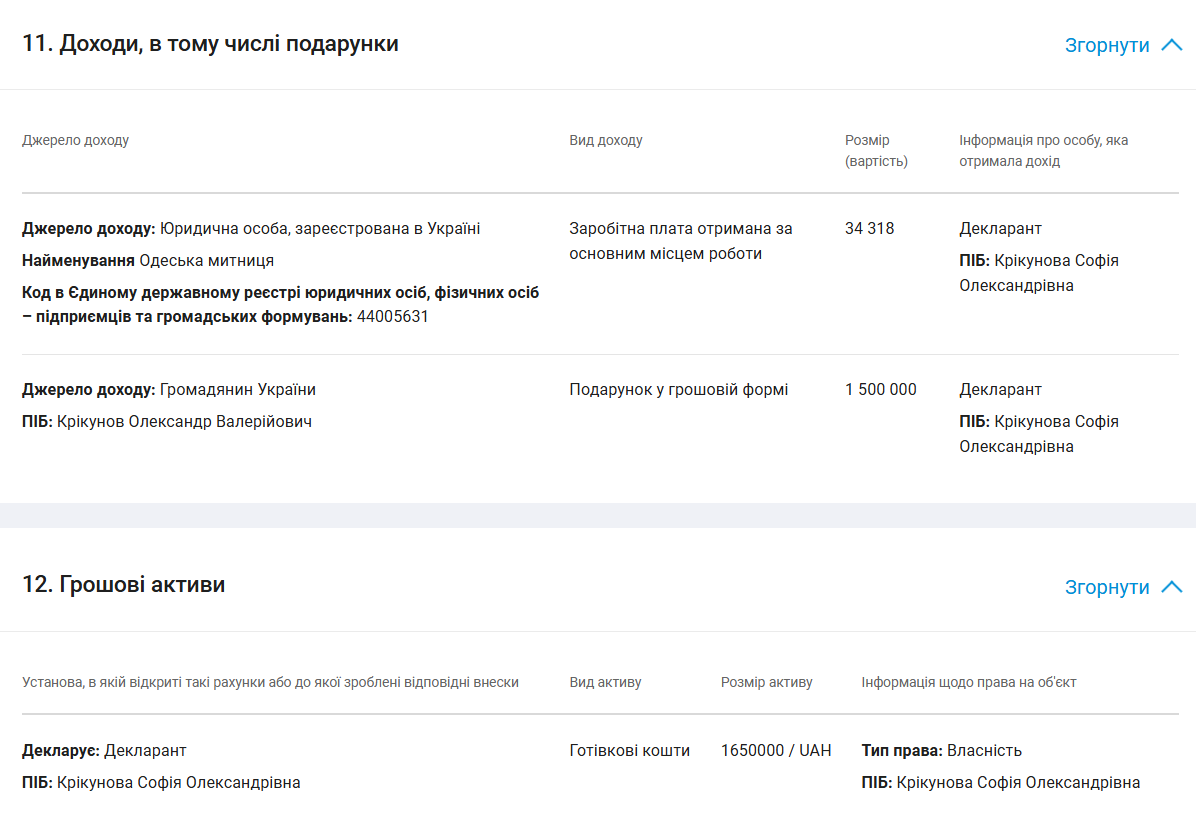Screen dimensions: 1196x834
Task: Click the Вид активу column header
Action: coord(605,682)
